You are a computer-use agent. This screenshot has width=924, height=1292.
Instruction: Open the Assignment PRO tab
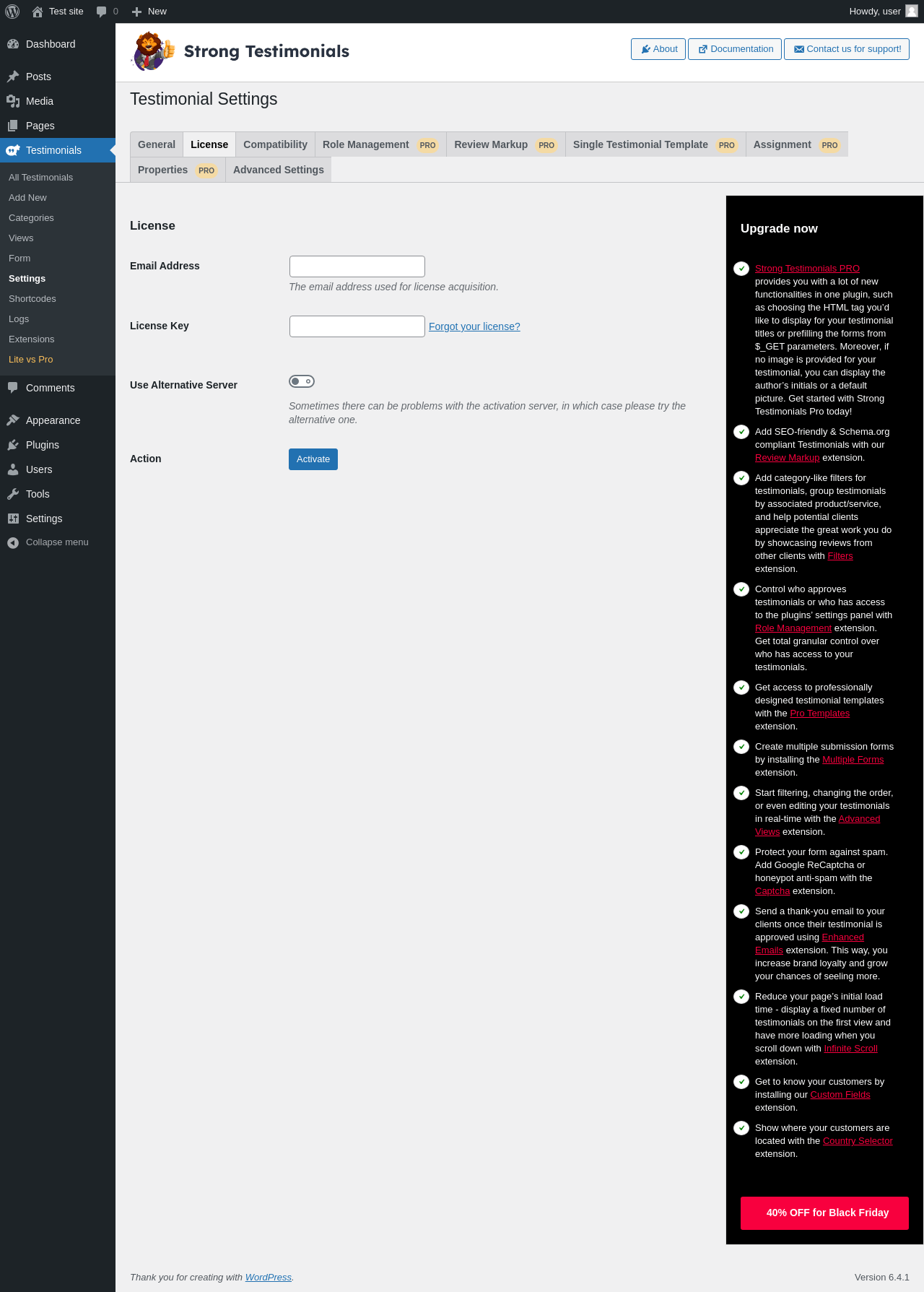797,144
